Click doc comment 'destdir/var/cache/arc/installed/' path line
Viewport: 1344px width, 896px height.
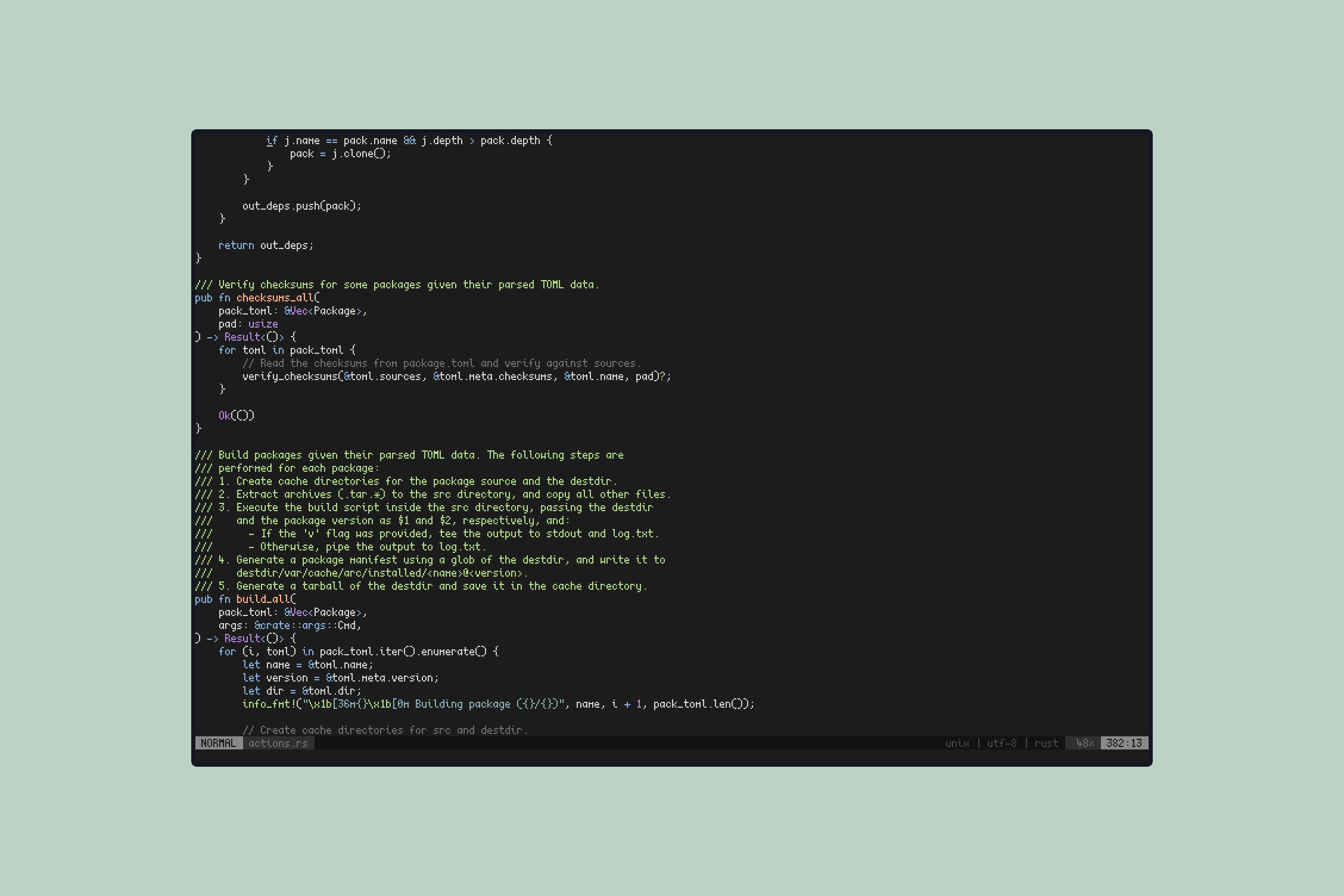(x=361, y=573)
